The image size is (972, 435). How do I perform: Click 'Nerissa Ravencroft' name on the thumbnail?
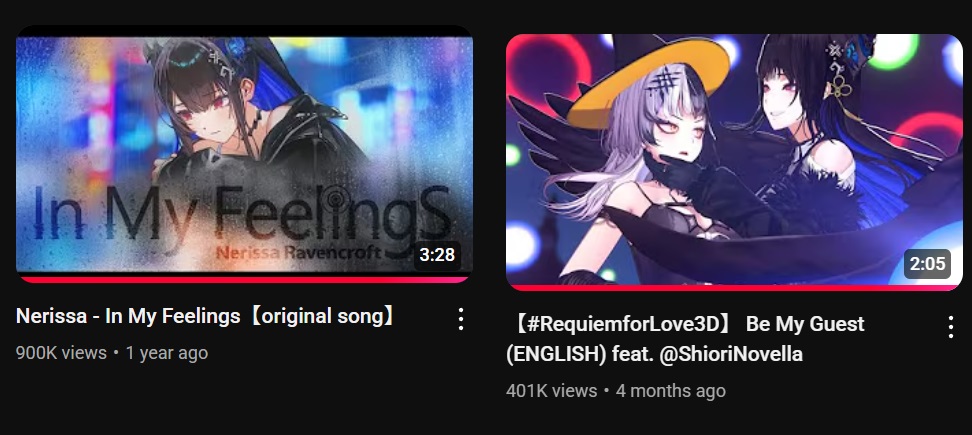tap(299, 253)
